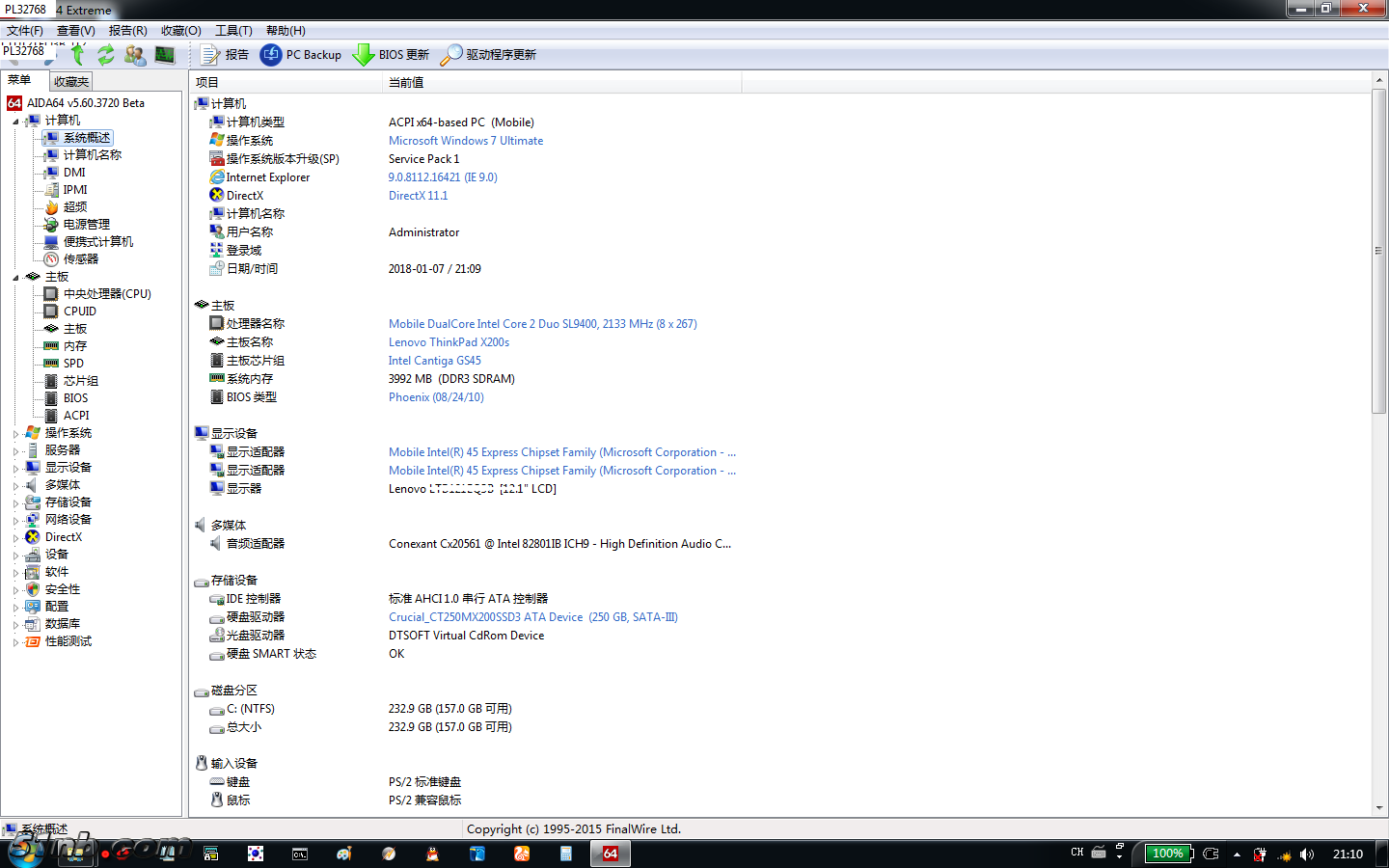Click the green refresh arrows toolbar icon
Image resolution: width=1389 pixels, height=868 pixels.
pyautogui.click(x=106, y=55)
